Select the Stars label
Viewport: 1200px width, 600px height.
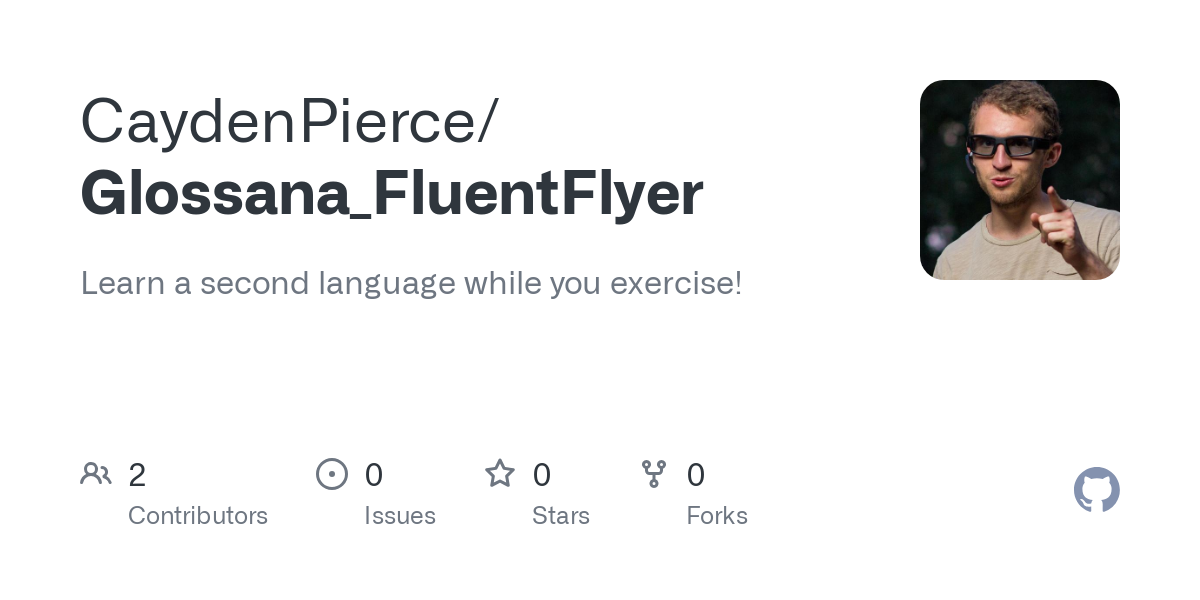point(561,516)
